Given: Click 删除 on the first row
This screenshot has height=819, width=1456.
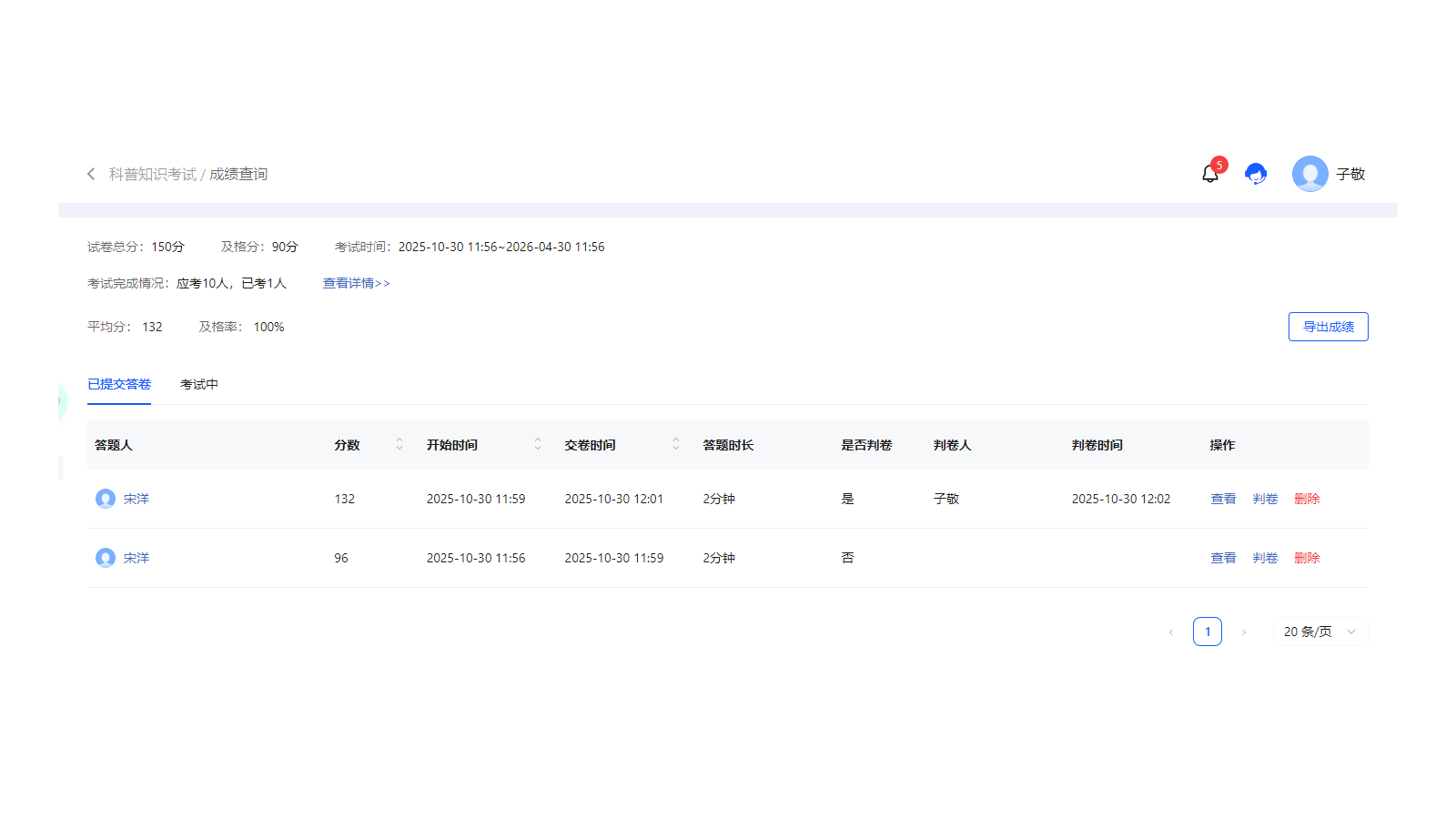Looking at the screenshot, I should click(x=1307, y=499).
